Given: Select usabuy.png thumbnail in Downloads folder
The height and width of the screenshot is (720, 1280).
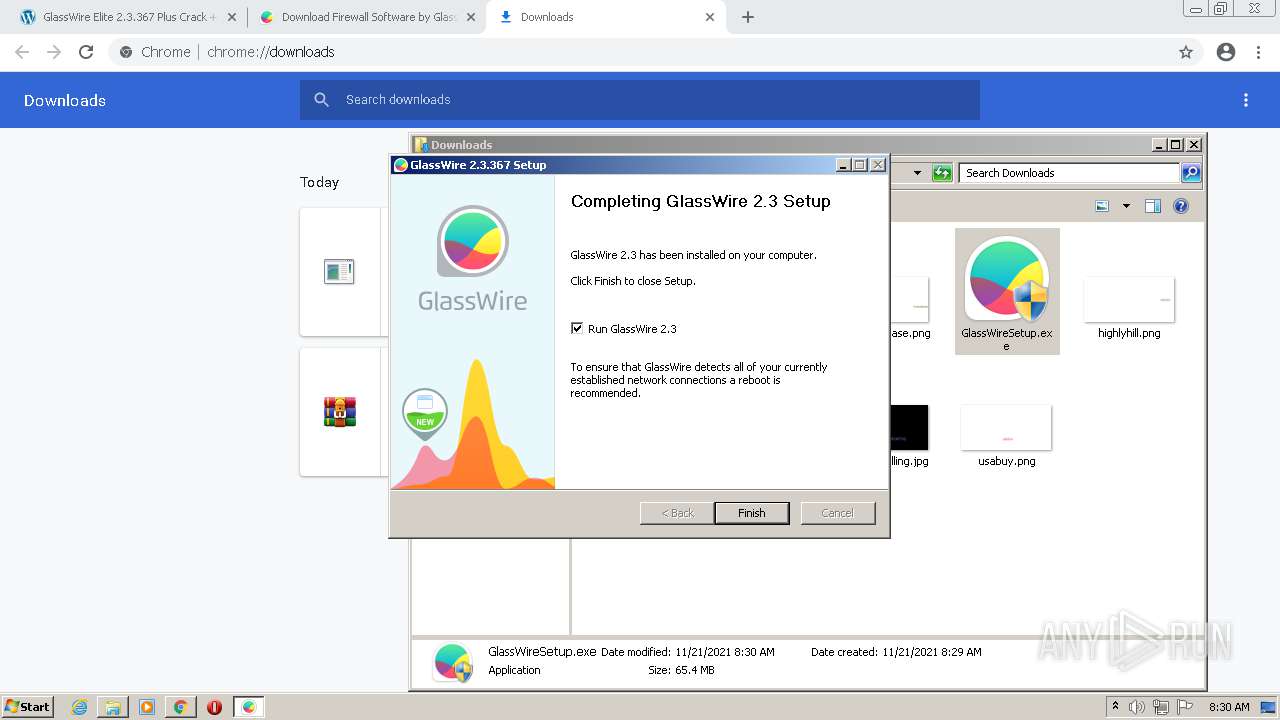Looking at the screenshot, I should 1006,428.
